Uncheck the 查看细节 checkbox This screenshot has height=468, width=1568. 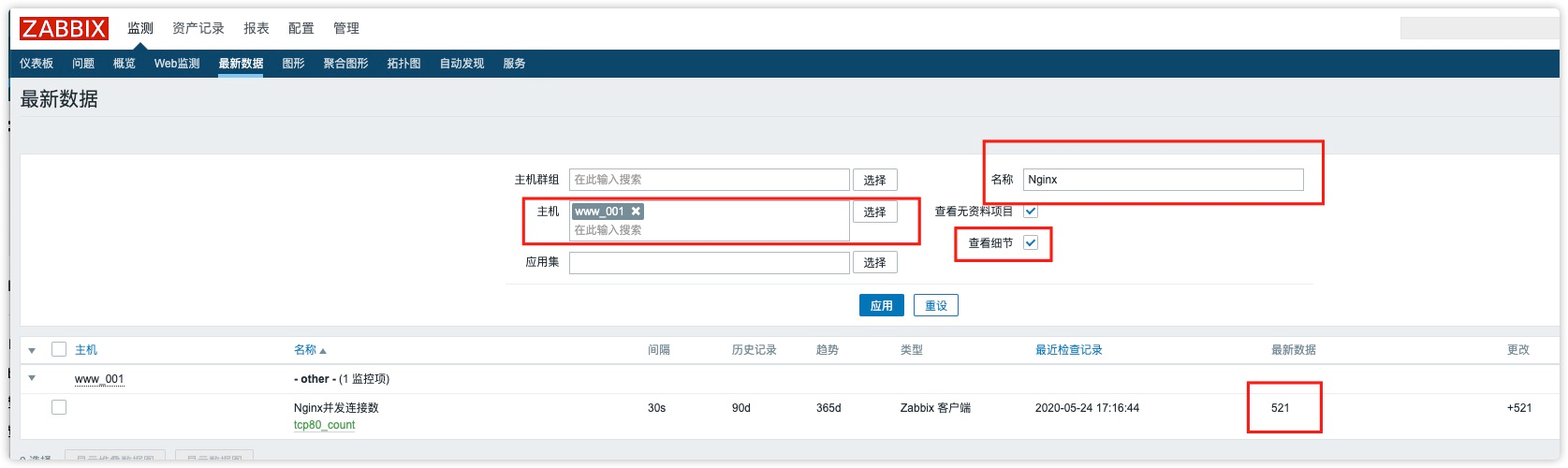pyautogui.click(x=1031, y=242)
